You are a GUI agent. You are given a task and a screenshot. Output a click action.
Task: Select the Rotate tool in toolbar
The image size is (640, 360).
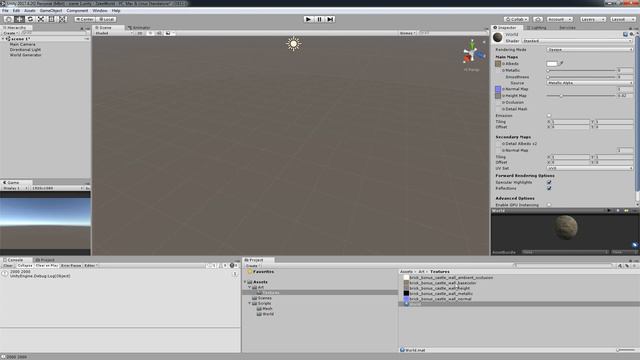pos(30,19)
